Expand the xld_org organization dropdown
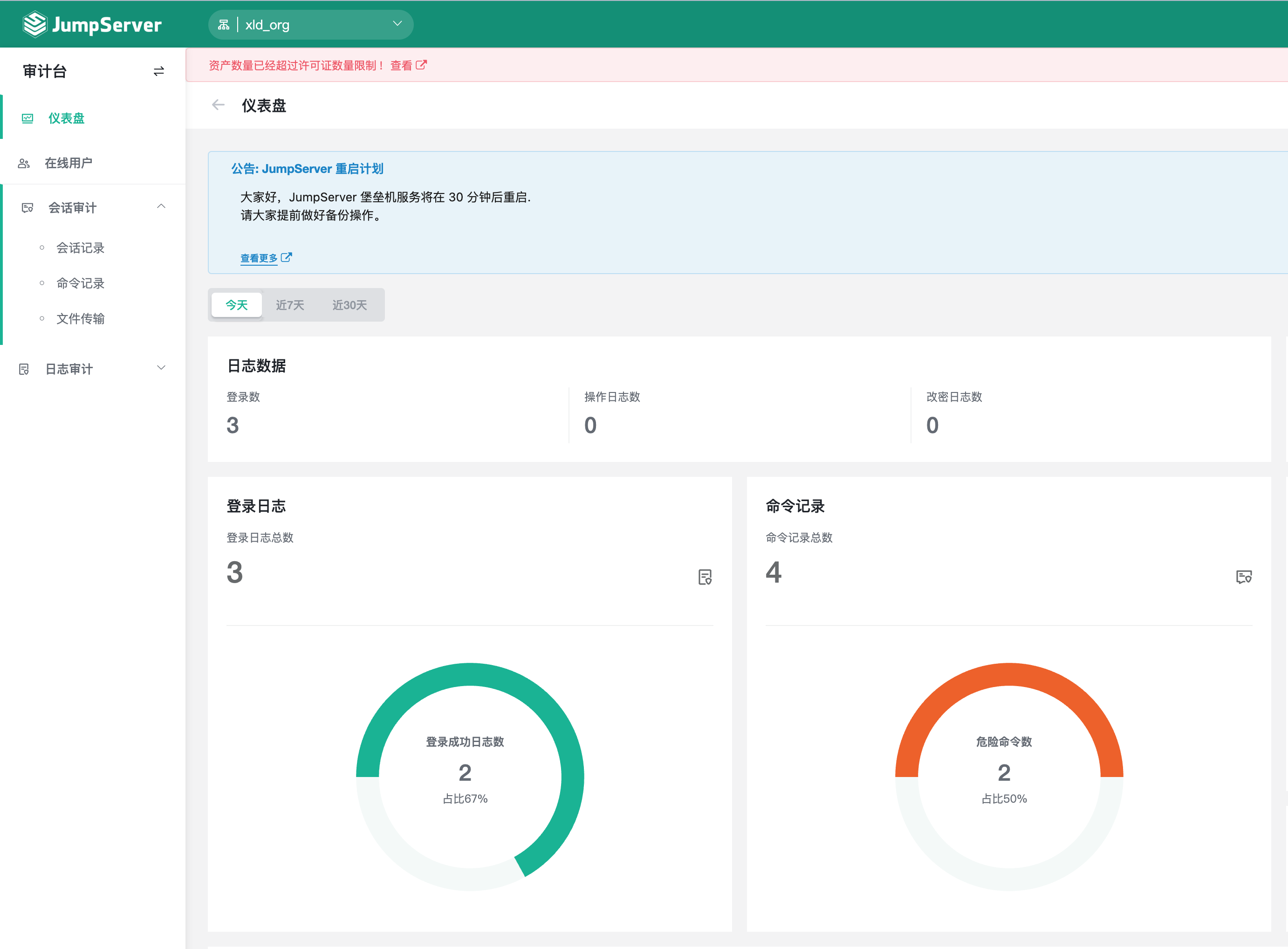The width and height of the screenshot is (1288, 949). pos(397,24)
